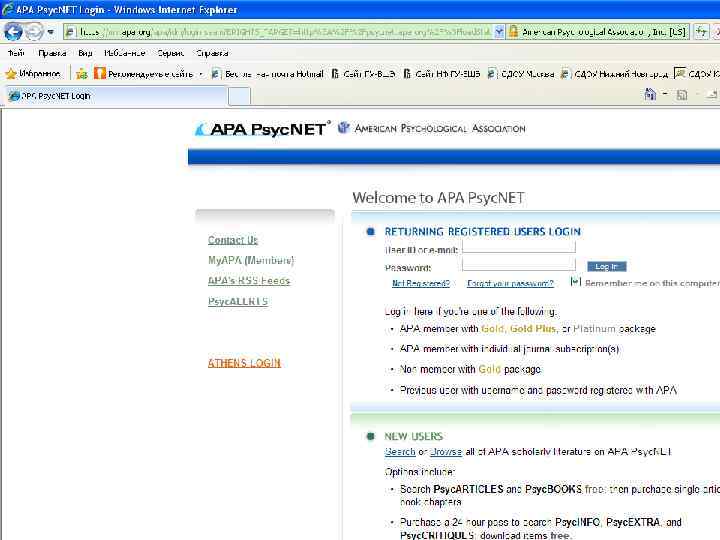Click the Not Registered? link
This screenshot has height=540, width=720.
click(x=421, y=283)
